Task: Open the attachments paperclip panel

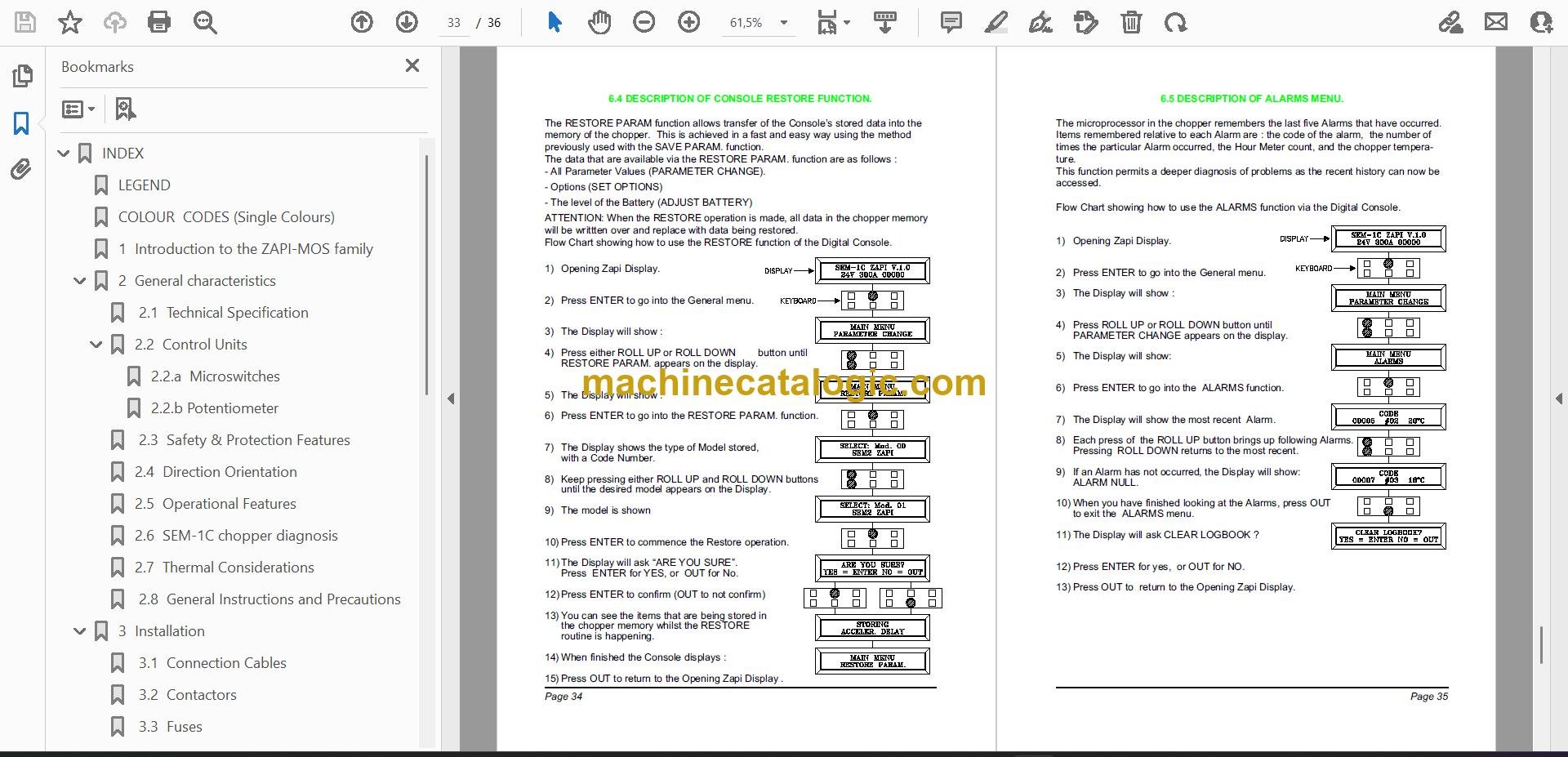Action: tap(22, 170)
